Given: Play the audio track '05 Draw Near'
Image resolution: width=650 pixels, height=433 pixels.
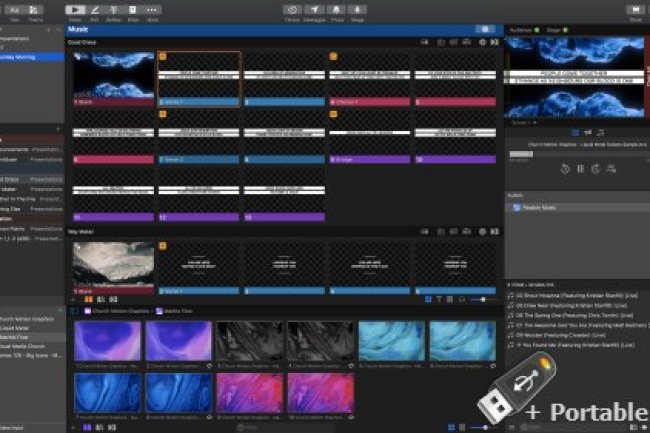Looking at the screenshot, I should coord(568,305).
